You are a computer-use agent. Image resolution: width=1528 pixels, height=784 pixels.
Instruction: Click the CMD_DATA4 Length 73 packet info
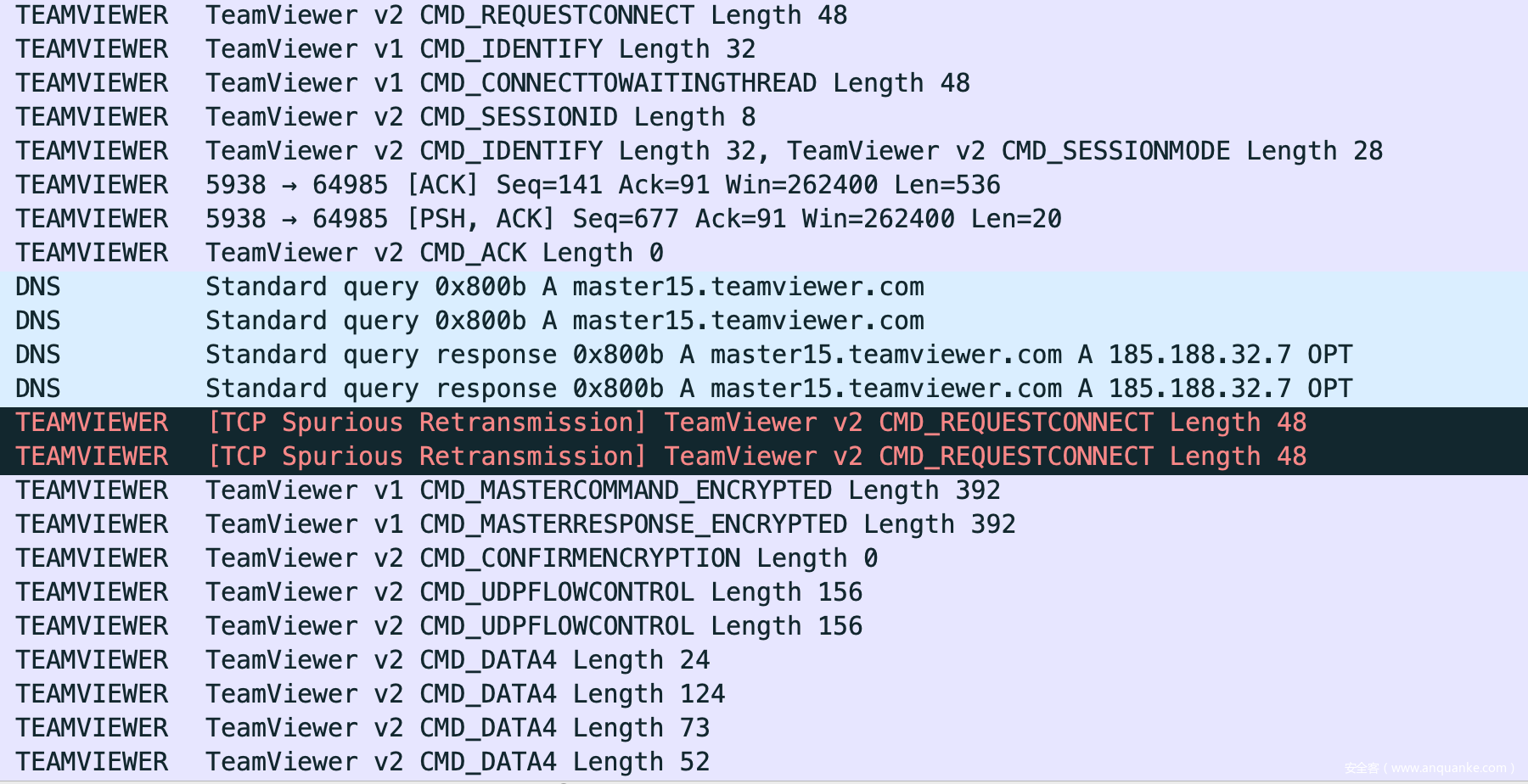pos(458,728)
